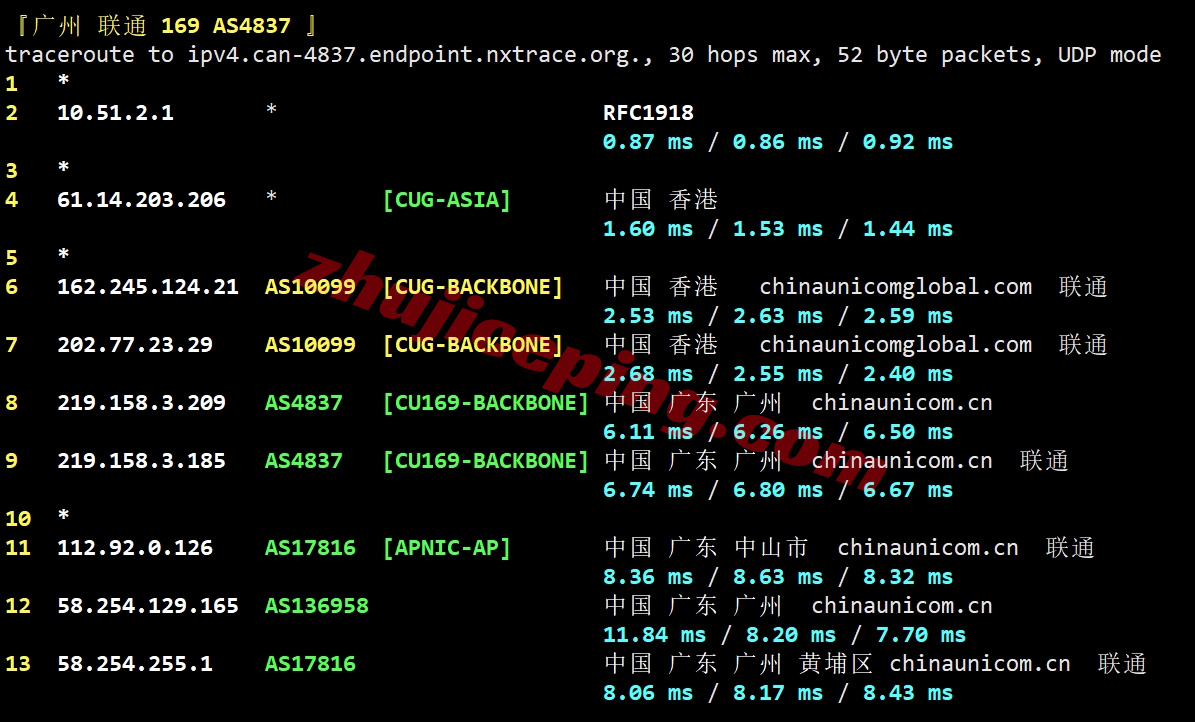
Task: Click the RFC1918 label on hop 2
Action: pos(648,113)
